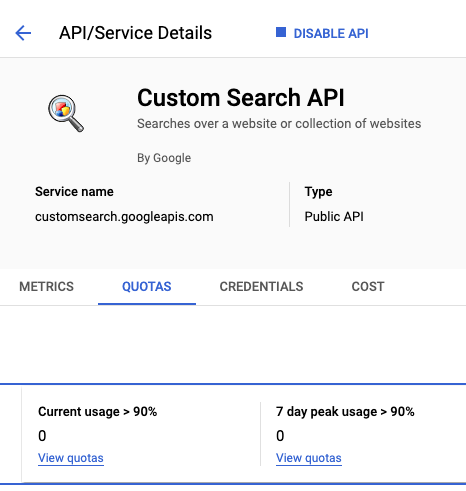This screenshot has height=491, width=466.
Task: Click the customsearch.googleapis.com service name
Action: click(x=124, y=217)
